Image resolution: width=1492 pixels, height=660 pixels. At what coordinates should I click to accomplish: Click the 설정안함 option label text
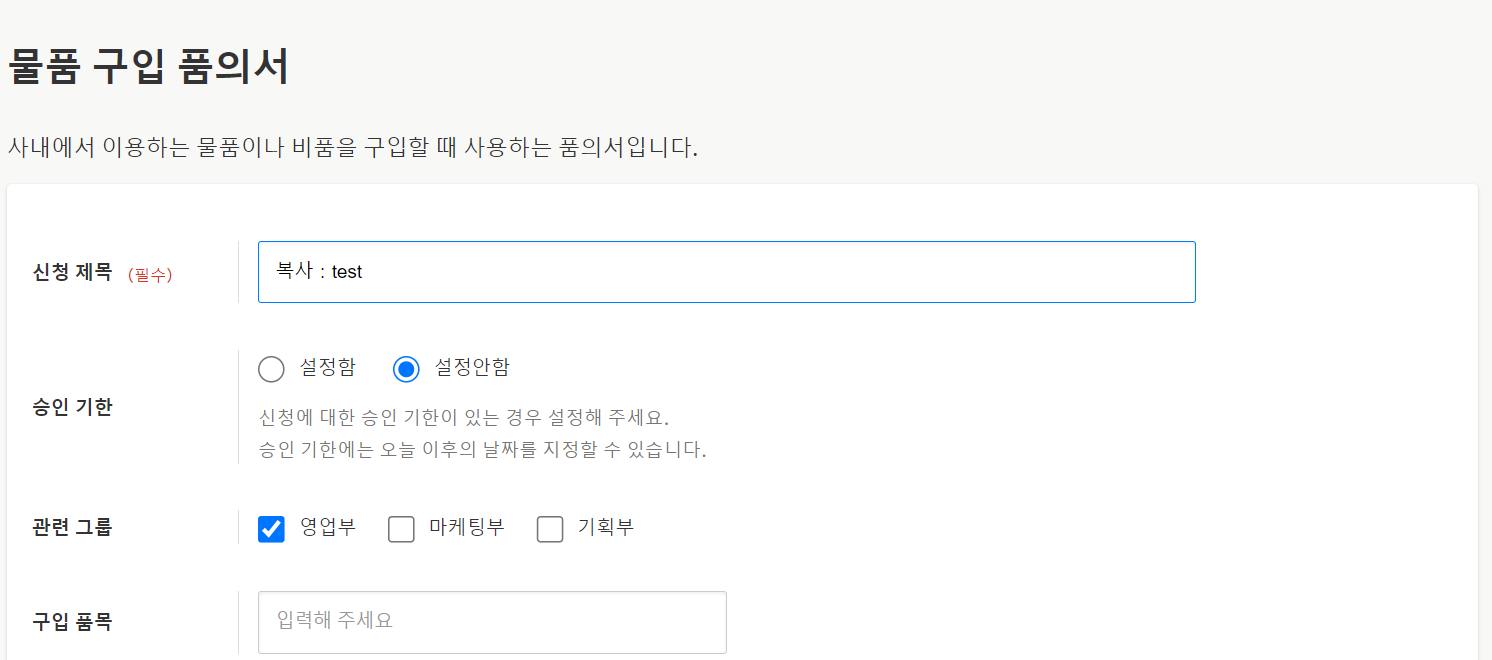pyautogui.click(x=471, y=367)
